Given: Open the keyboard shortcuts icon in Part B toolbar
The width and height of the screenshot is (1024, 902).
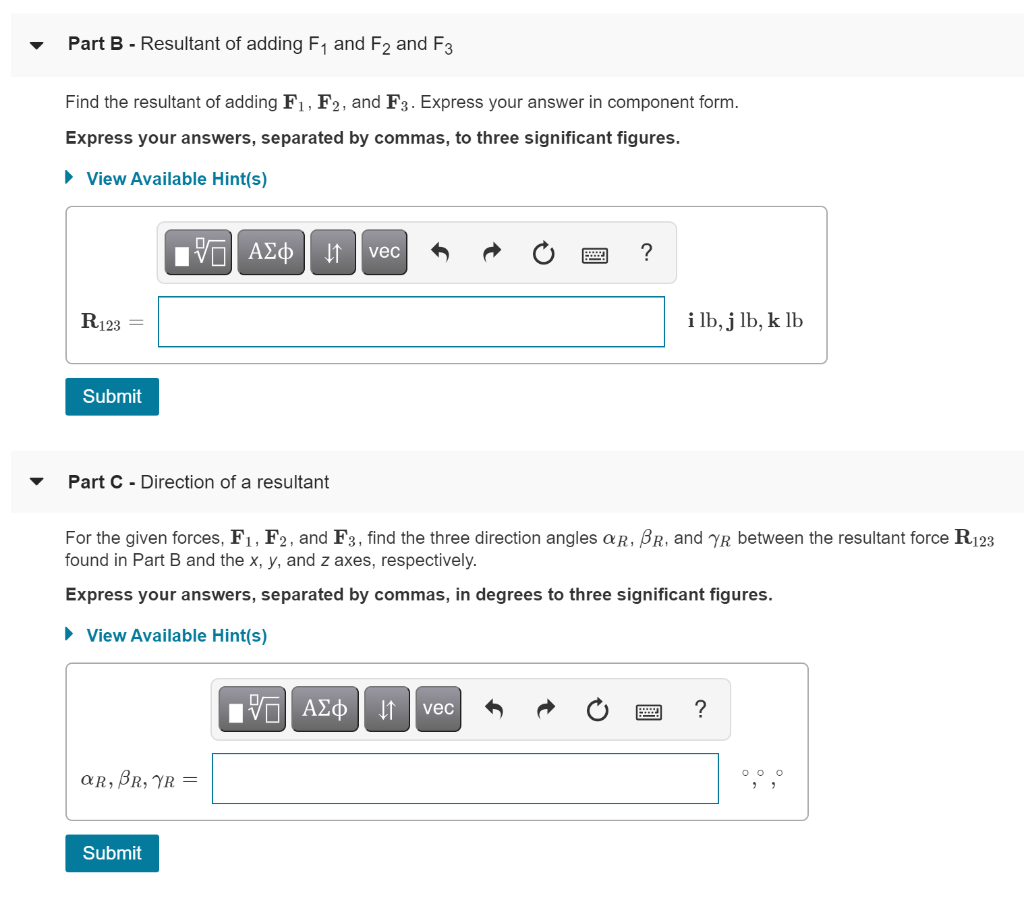Looking at the screenshot, I should [594, 254].
